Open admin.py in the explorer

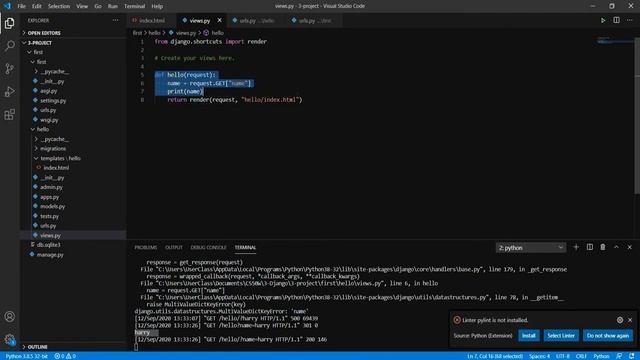click(x=51, y=187)
